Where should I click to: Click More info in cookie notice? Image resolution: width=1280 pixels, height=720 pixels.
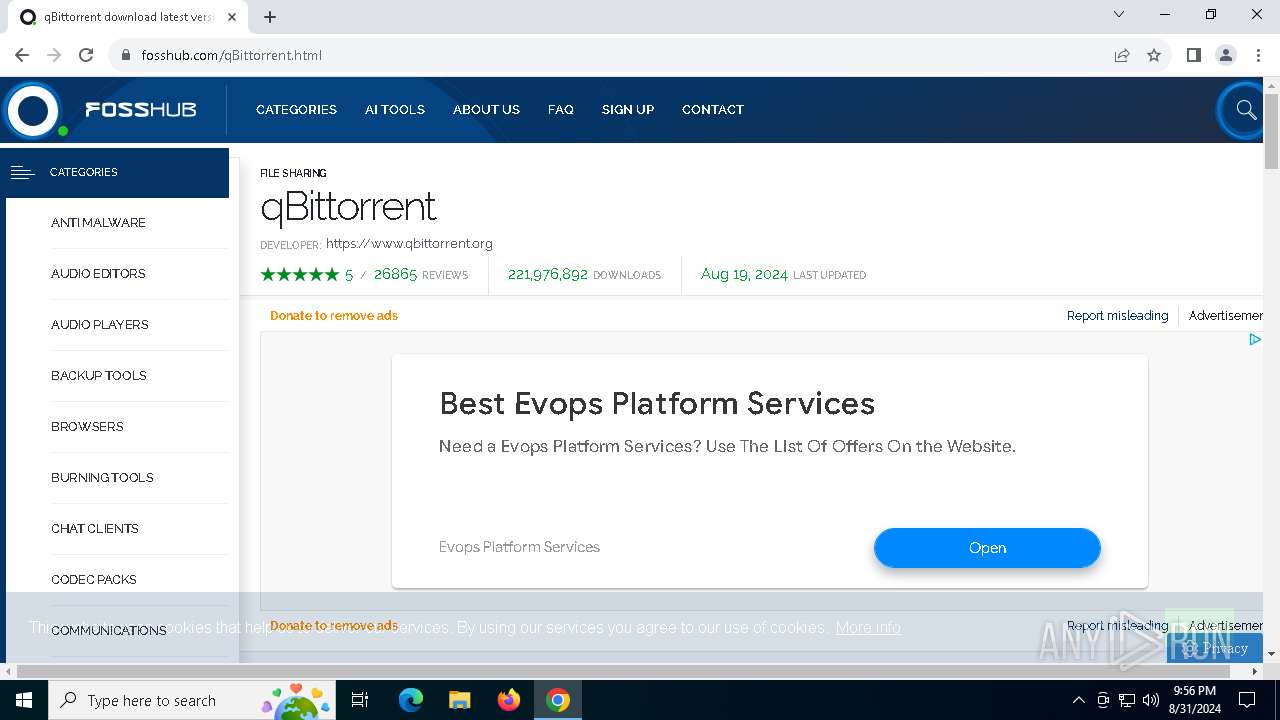868,628
